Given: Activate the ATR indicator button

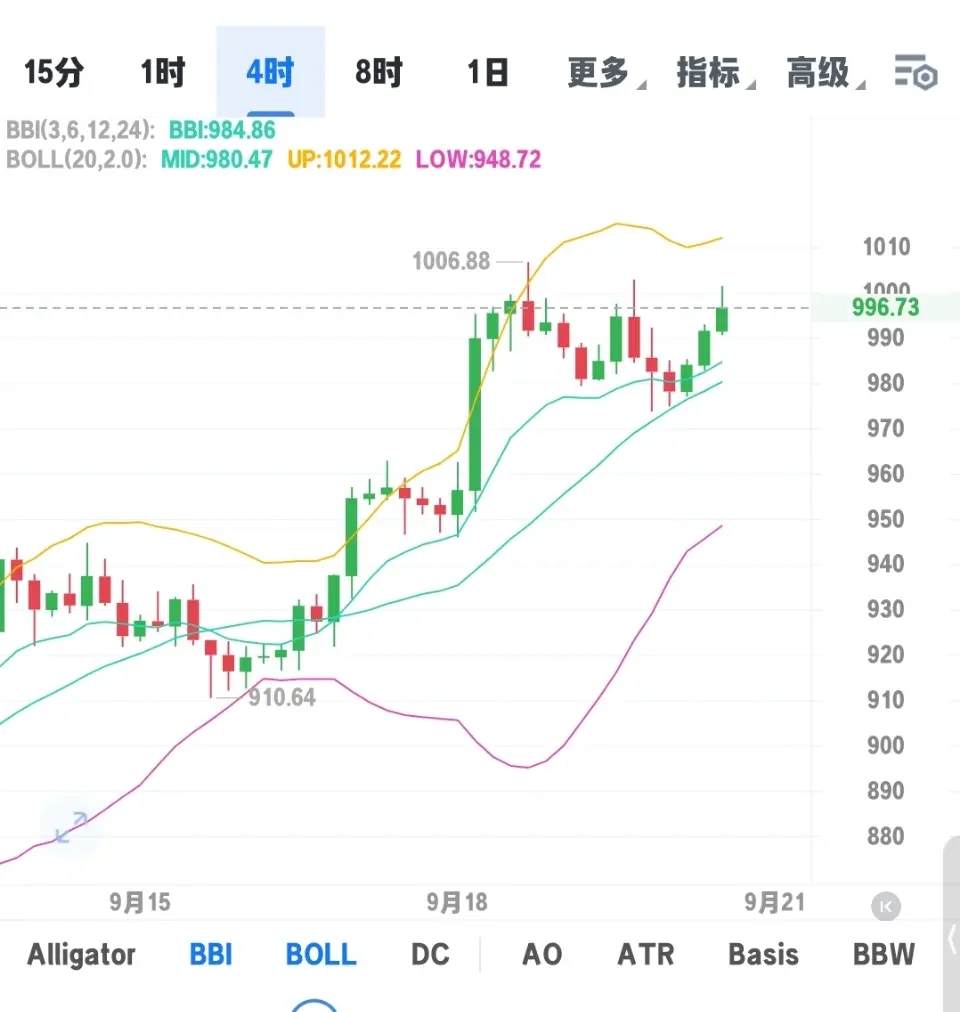Looking at the screenshot, I should click(645, 954).
